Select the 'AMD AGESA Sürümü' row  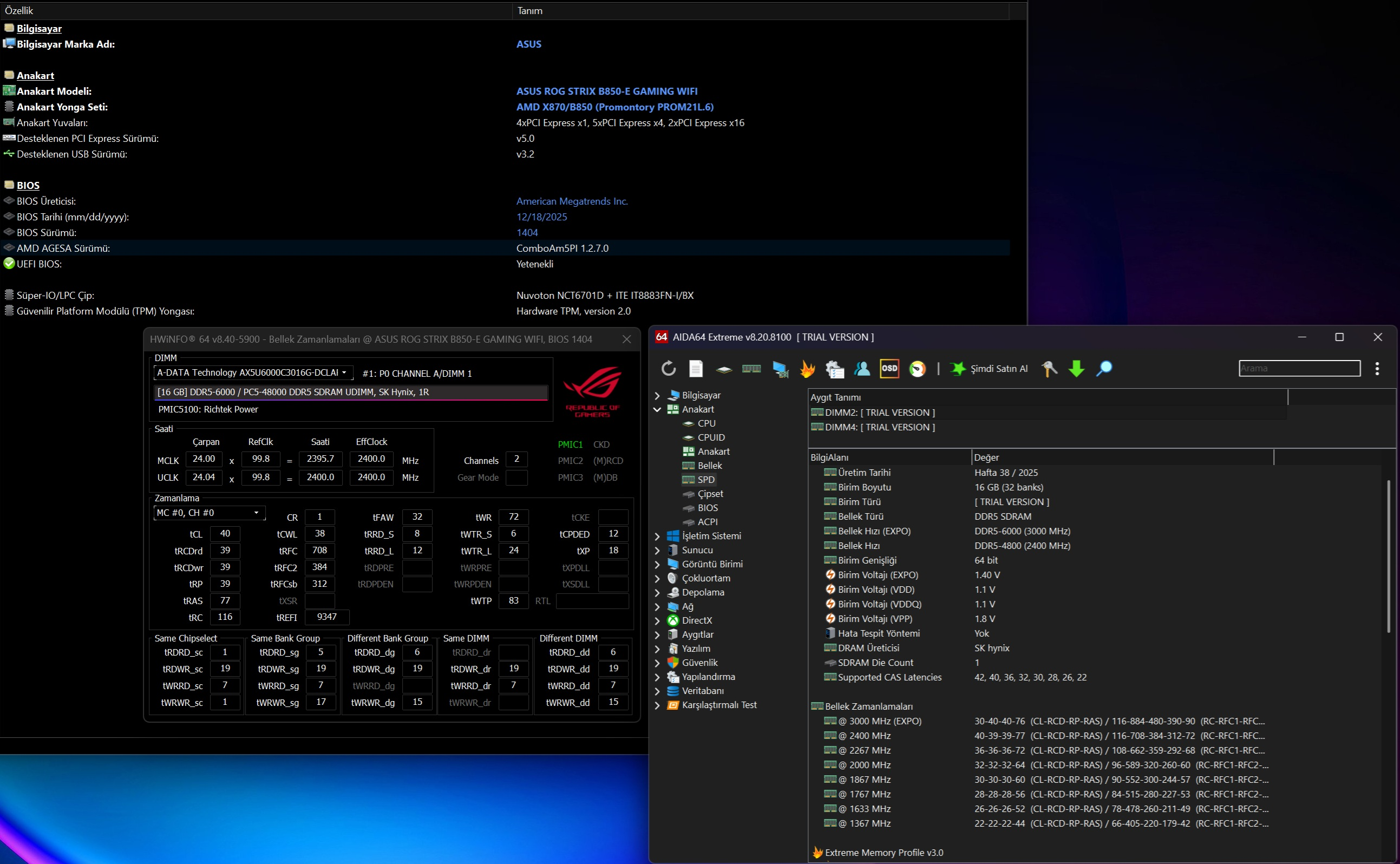point(505,248)
